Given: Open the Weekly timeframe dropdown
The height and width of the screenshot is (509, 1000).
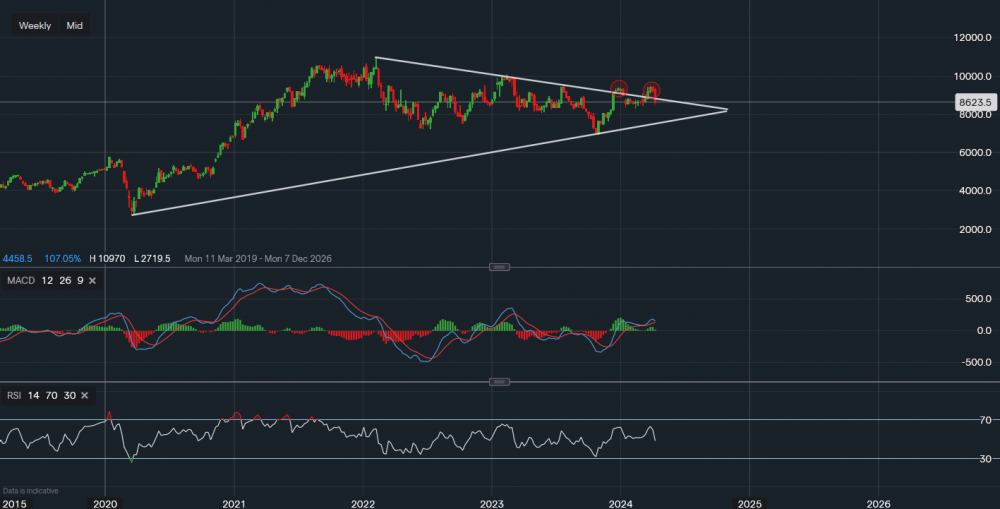Looking at the screenshot, I should (35, 26).
